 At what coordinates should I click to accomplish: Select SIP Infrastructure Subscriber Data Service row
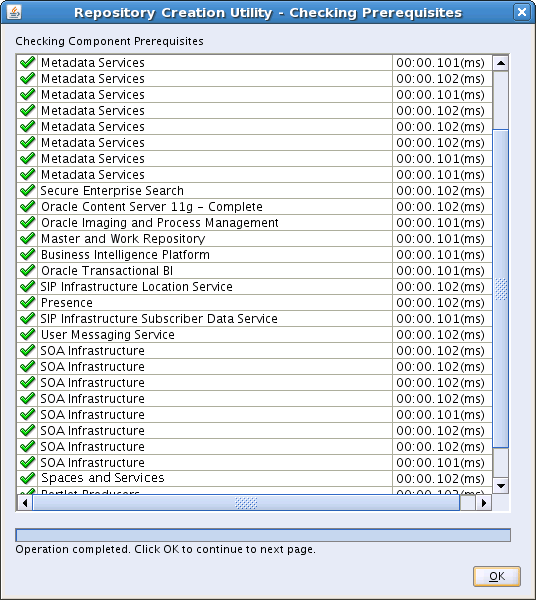(x=254, y=319)
